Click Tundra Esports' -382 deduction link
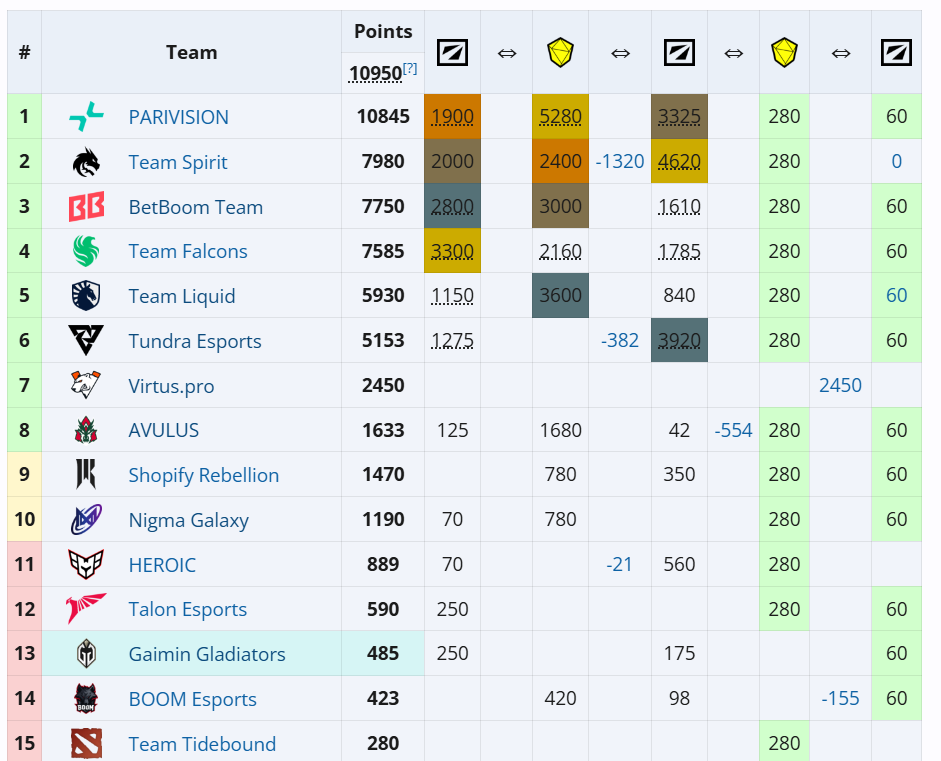 coord(620,340)
